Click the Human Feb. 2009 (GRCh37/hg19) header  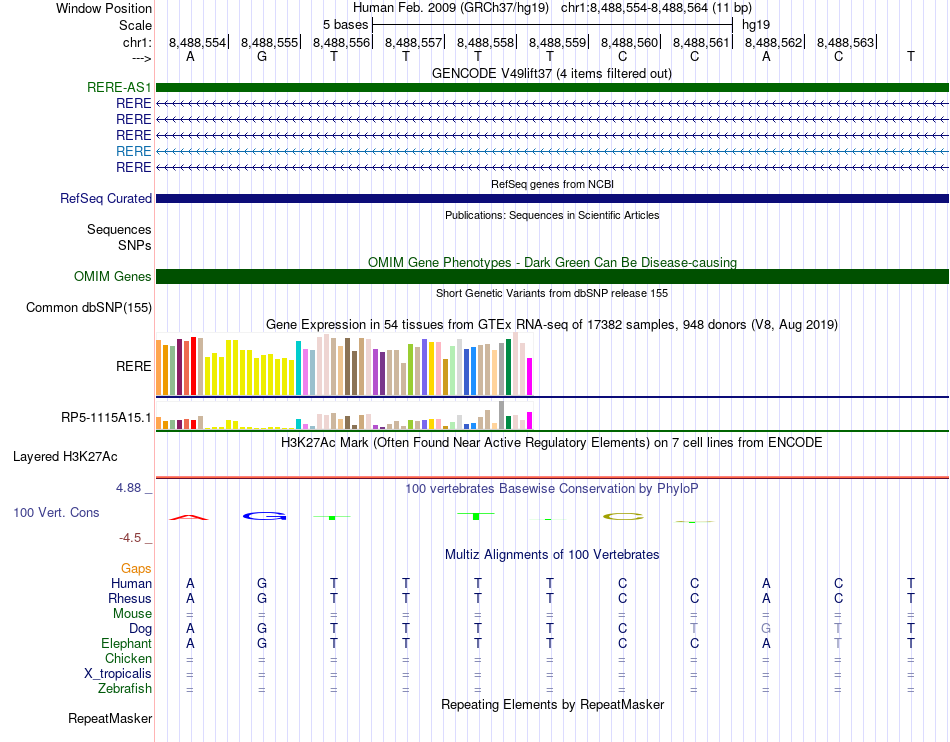[451, 8]
